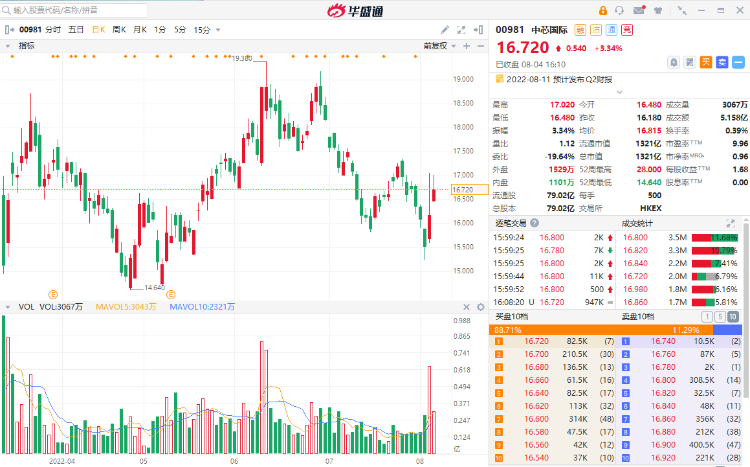
Task: Zoom in chart with plus icon
Action: [467, 46]
